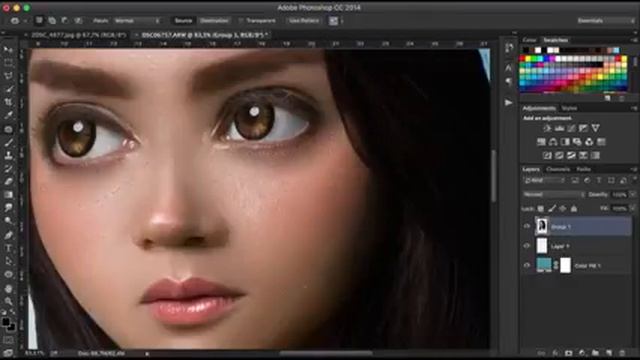
Task: Select the Rectangular Marquee tool
Action: coord(8,63)
